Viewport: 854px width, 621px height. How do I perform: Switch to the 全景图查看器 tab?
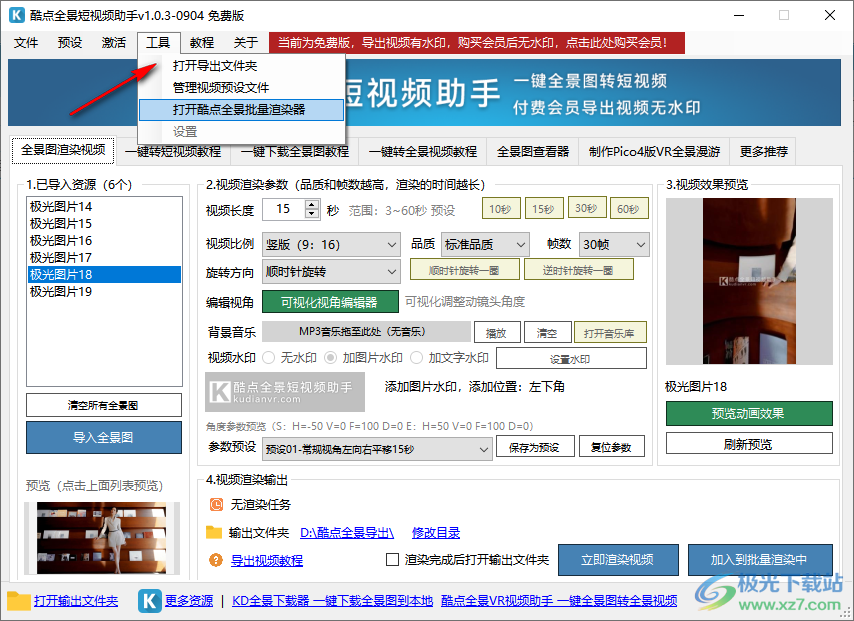coord(533,152)
